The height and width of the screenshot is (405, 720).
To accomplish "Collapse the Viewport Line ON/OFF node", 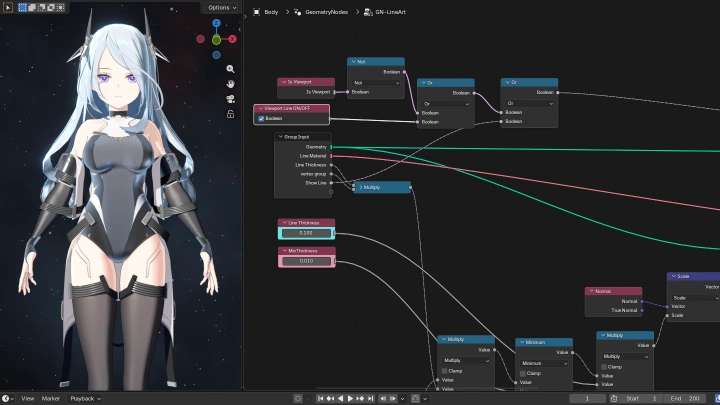I will point(260,108).
